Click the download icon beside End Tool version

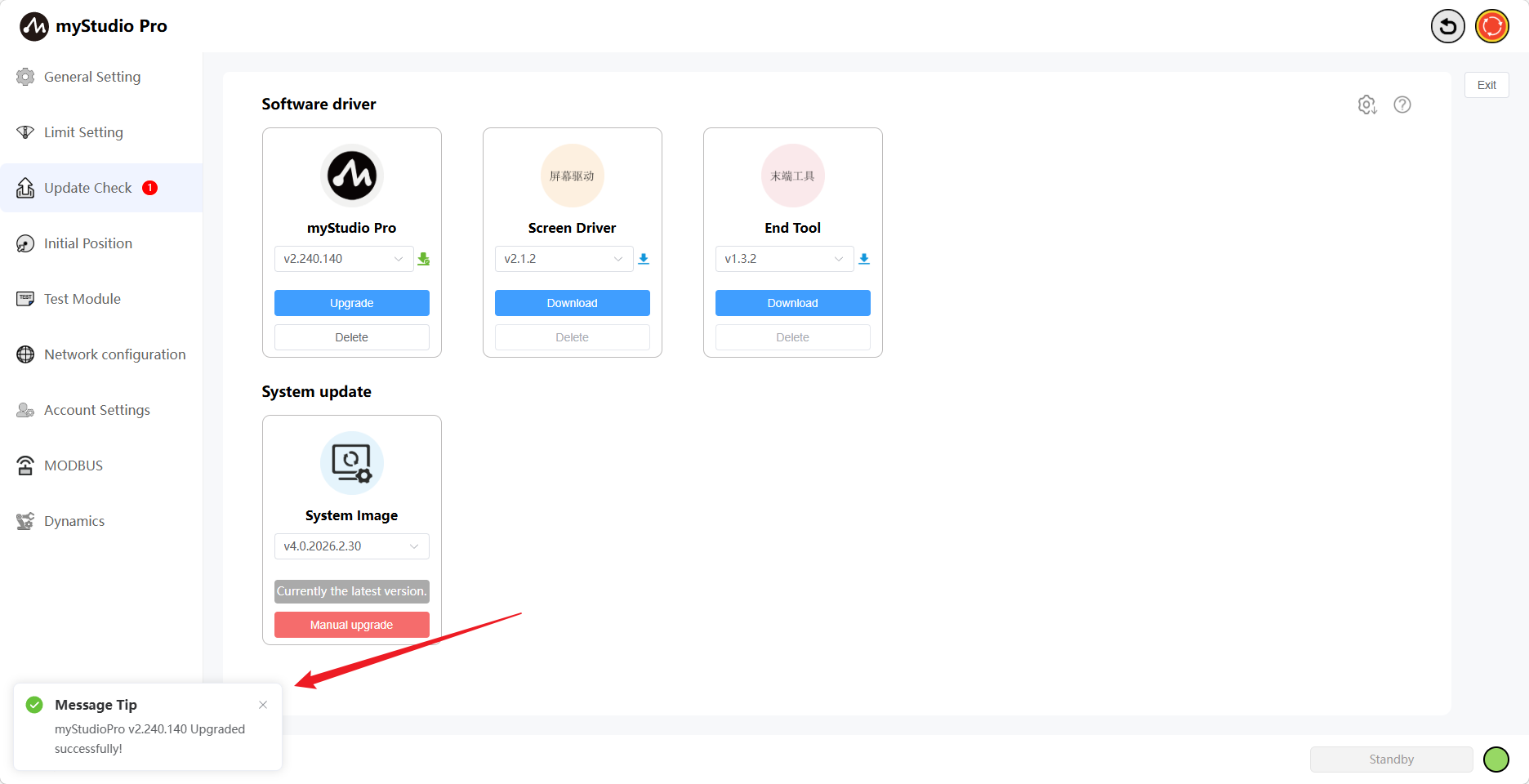(x=864, y=259)
